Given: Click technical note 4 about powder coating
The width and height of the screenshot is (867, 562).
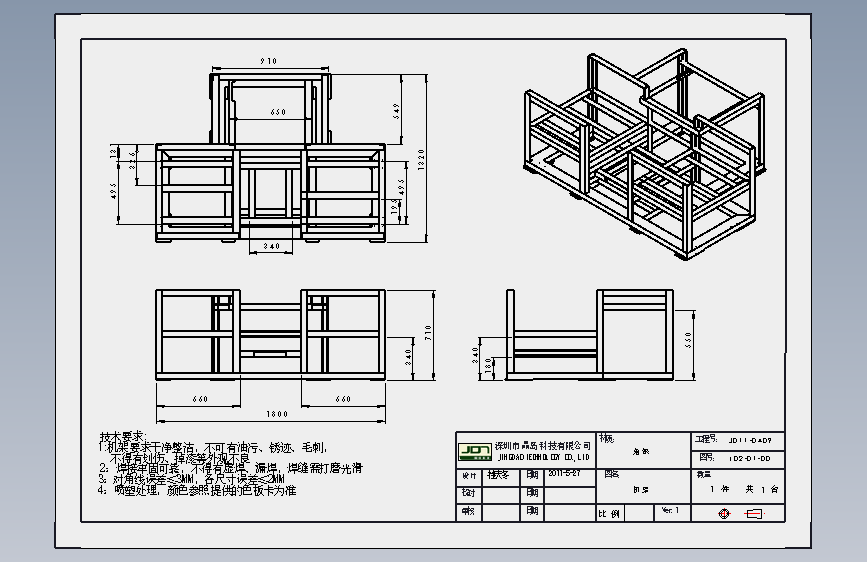Looking at the screenshot, I should coord(197,490).
